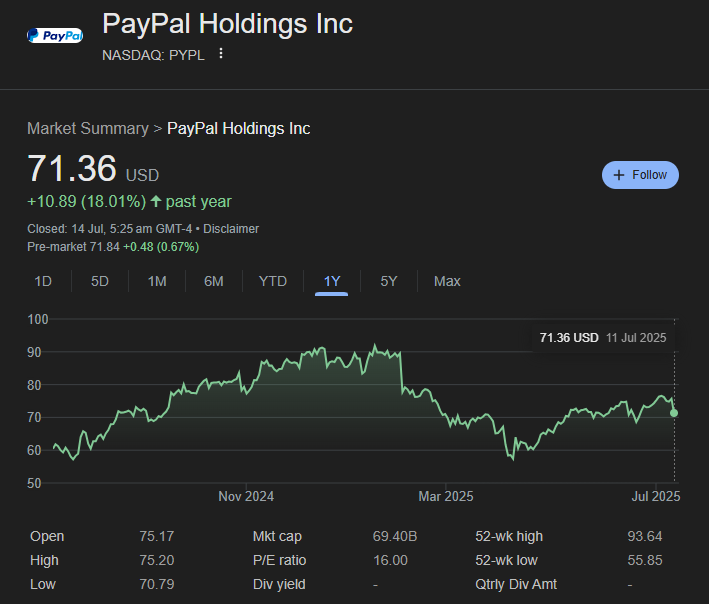Switch chart to 6M range
This screenshot has width=709, height=604.
click(x=213, y=281)
